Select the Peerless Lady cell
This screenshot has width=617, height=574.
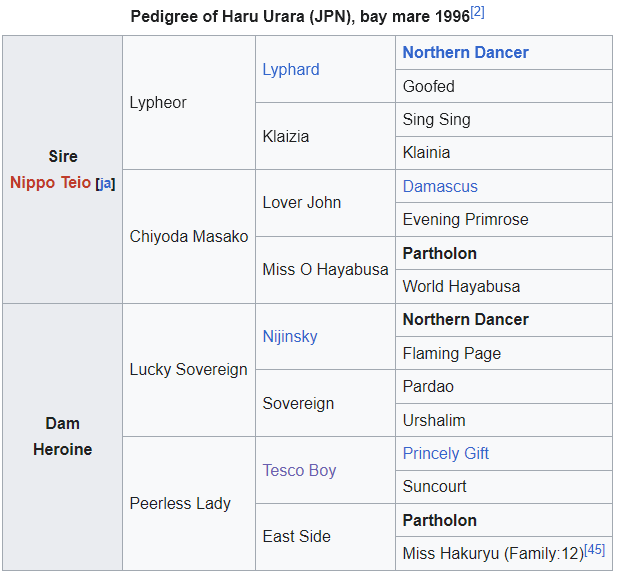click(189, 504)
